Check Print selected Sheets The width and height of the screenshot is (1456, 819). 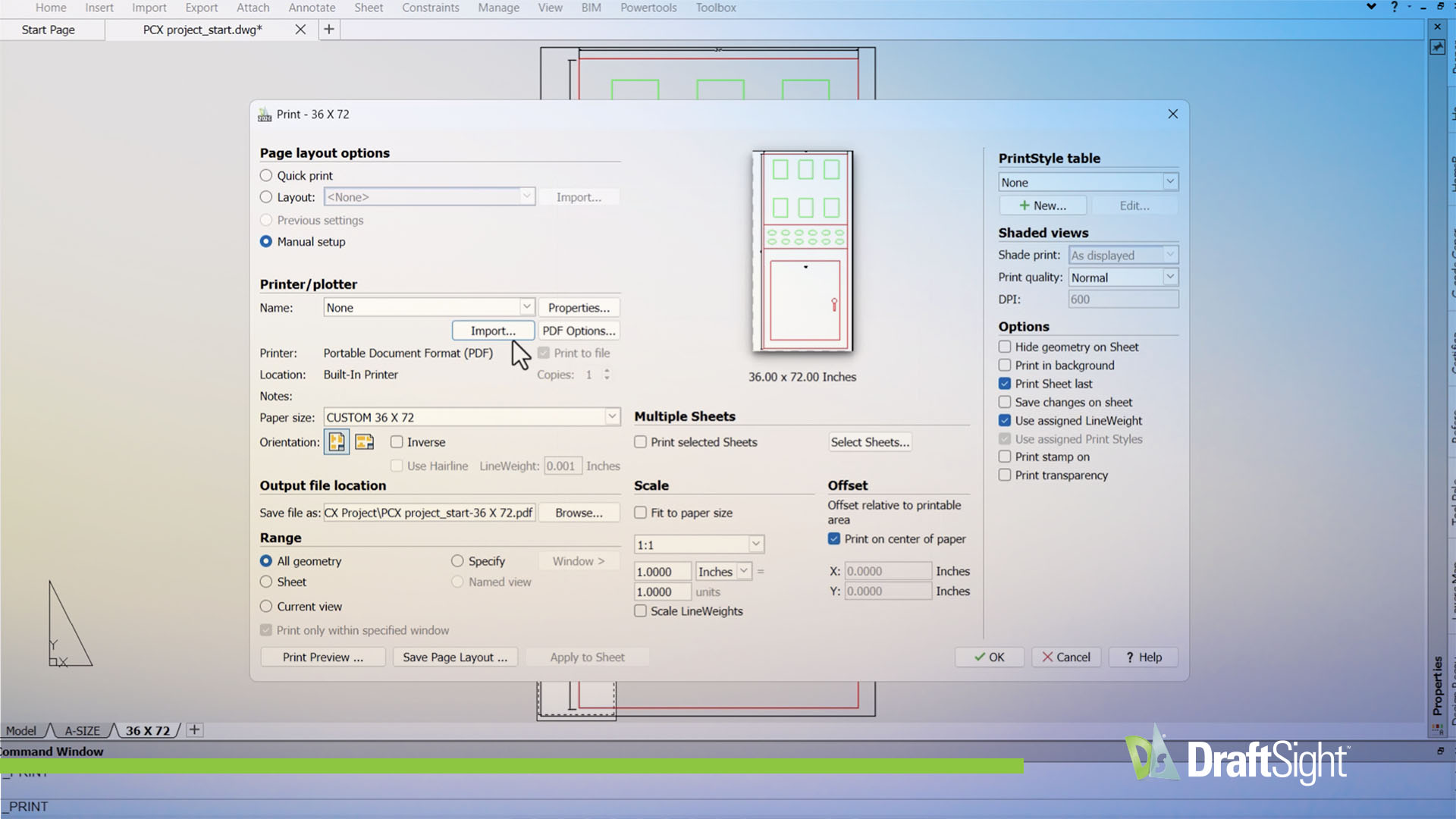(641, 442)
